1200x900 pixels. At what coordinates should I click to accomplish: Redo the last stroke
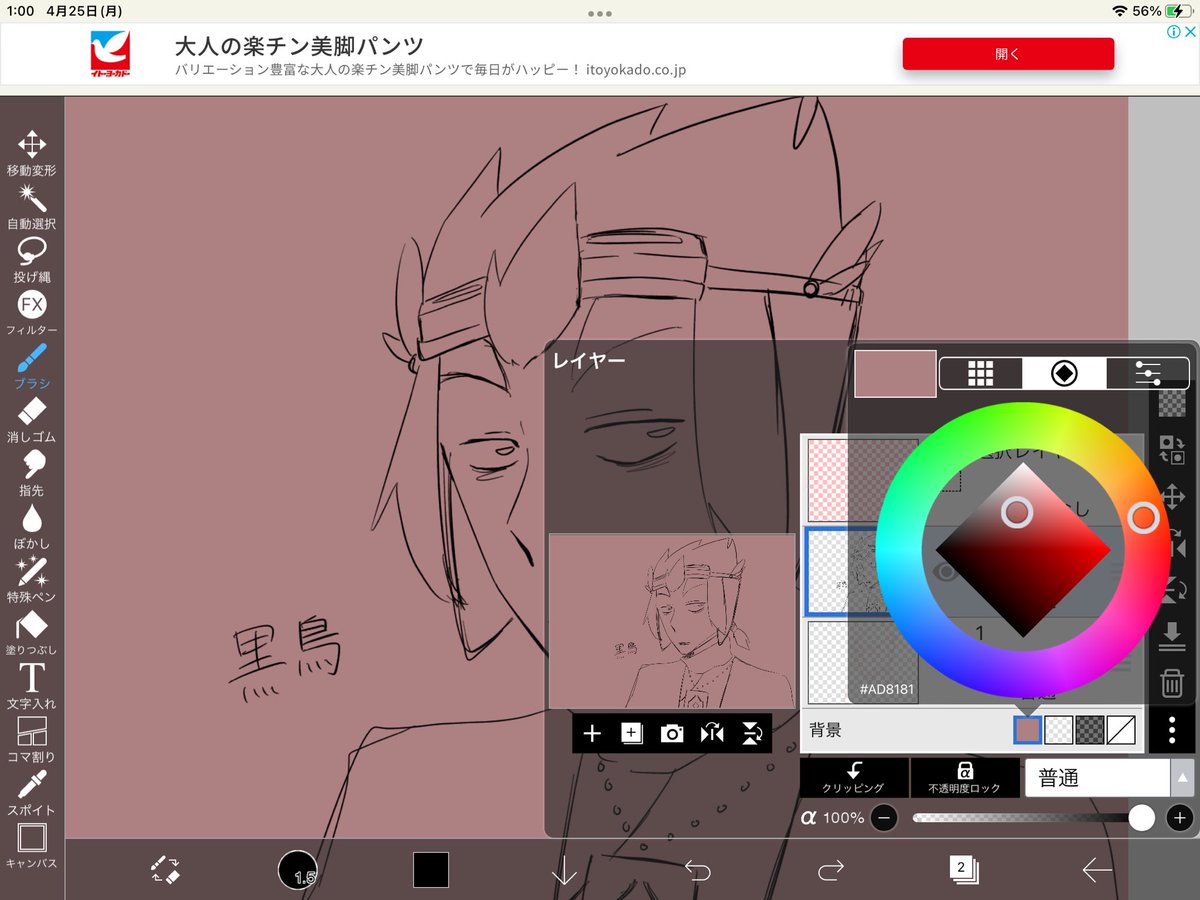coord(831,870)
